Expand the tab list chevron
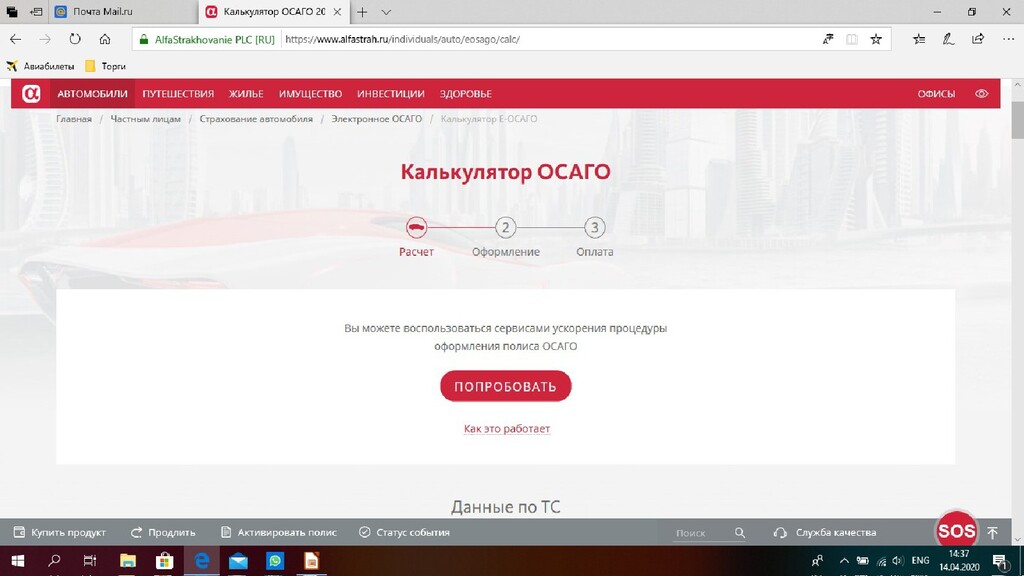This screenshot has width=1024, height=576. 386,12
